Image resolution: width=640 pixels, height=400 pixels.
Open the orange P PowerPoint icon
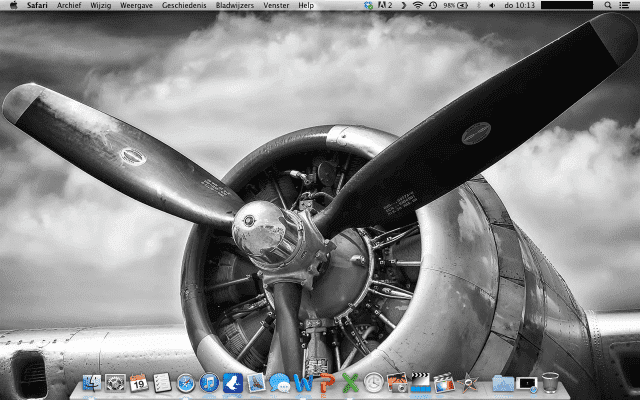[x=325, y=383]
